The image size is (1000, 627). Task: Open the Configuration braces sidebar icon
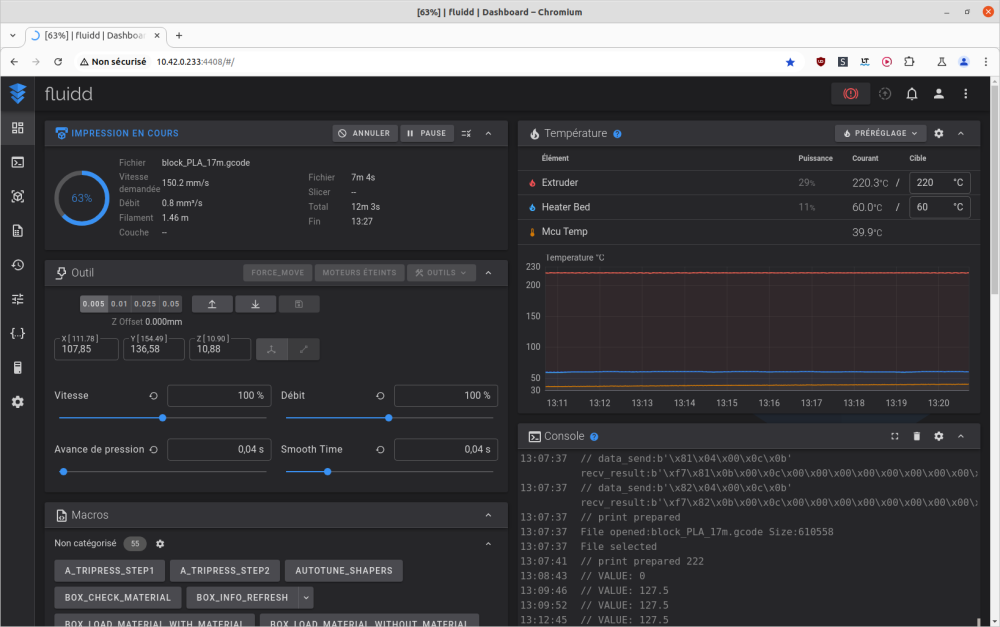pyautogui.click(x=17, y=333)
